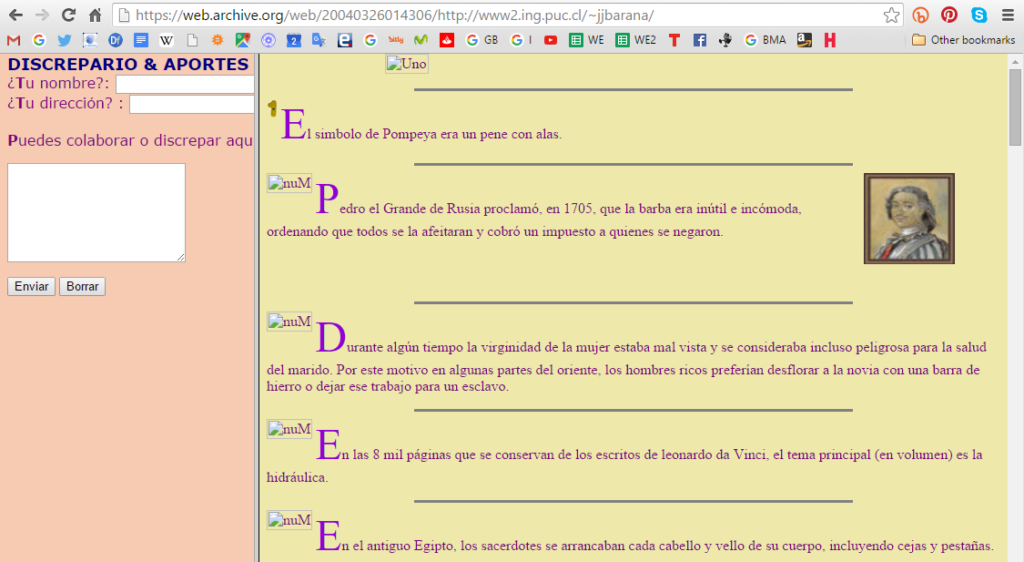
Task: Open the WE2 spreadsheet bookmark
Action: tap(636, 40)
